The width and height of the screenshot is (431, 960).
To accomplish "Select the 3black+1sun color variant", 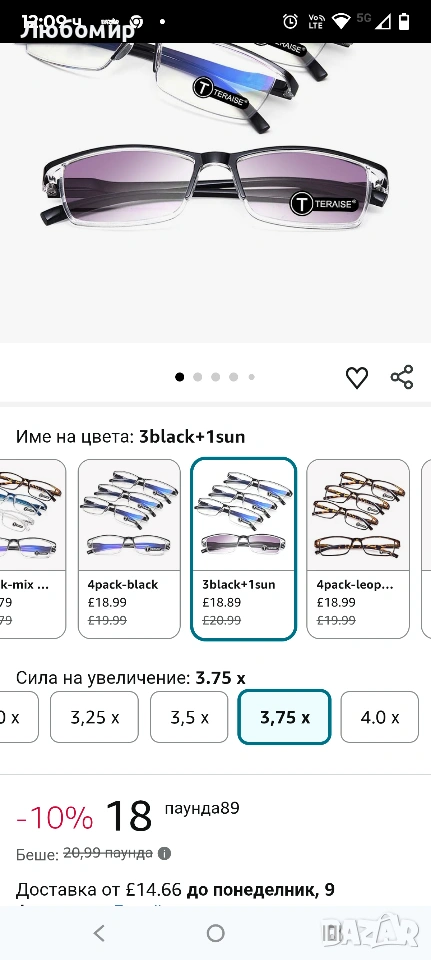I will [244, 549].
